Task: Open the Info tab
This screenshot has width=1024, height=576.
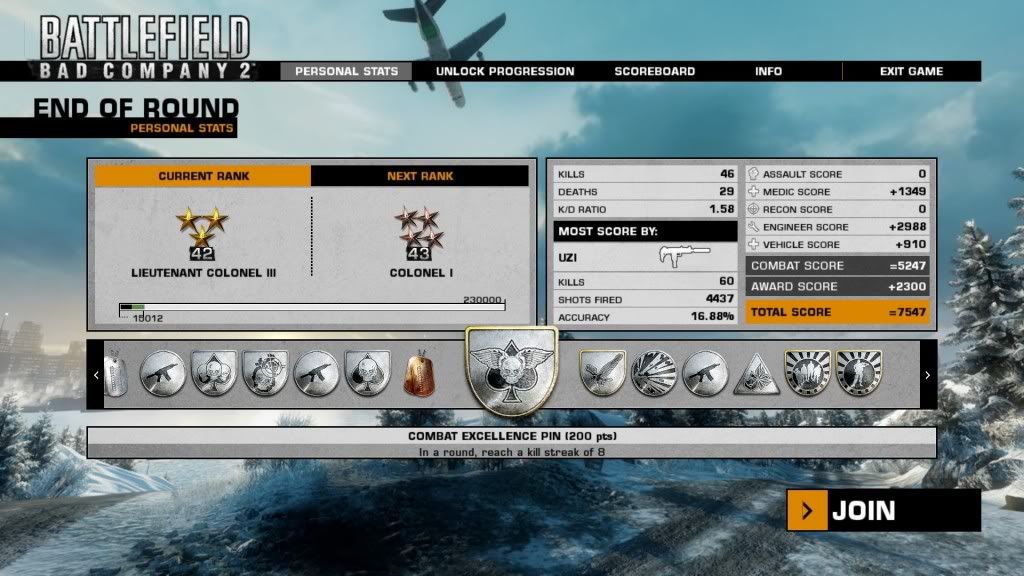Action: [x=768, y=72]
